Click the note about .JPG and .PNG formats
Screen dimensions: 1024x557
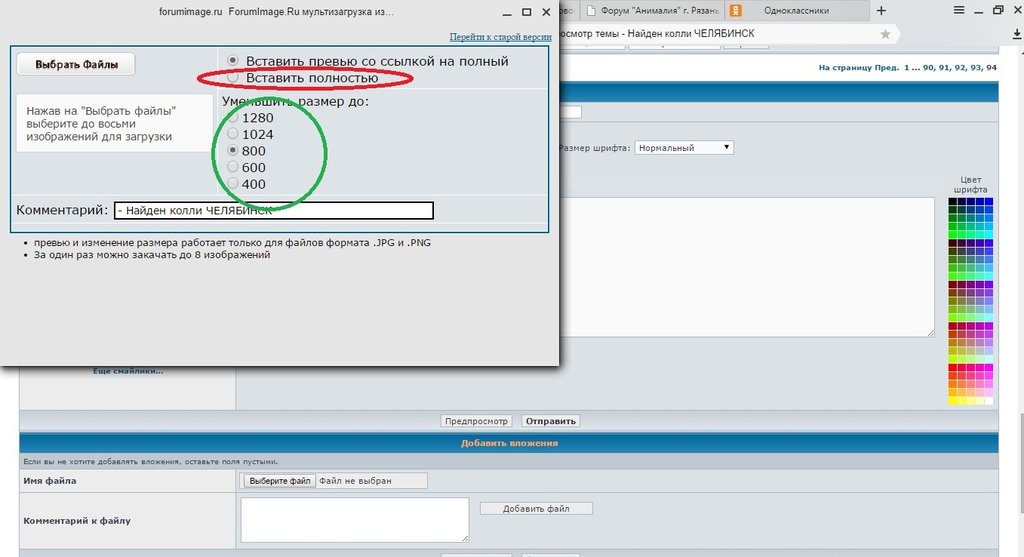point(232,242)
